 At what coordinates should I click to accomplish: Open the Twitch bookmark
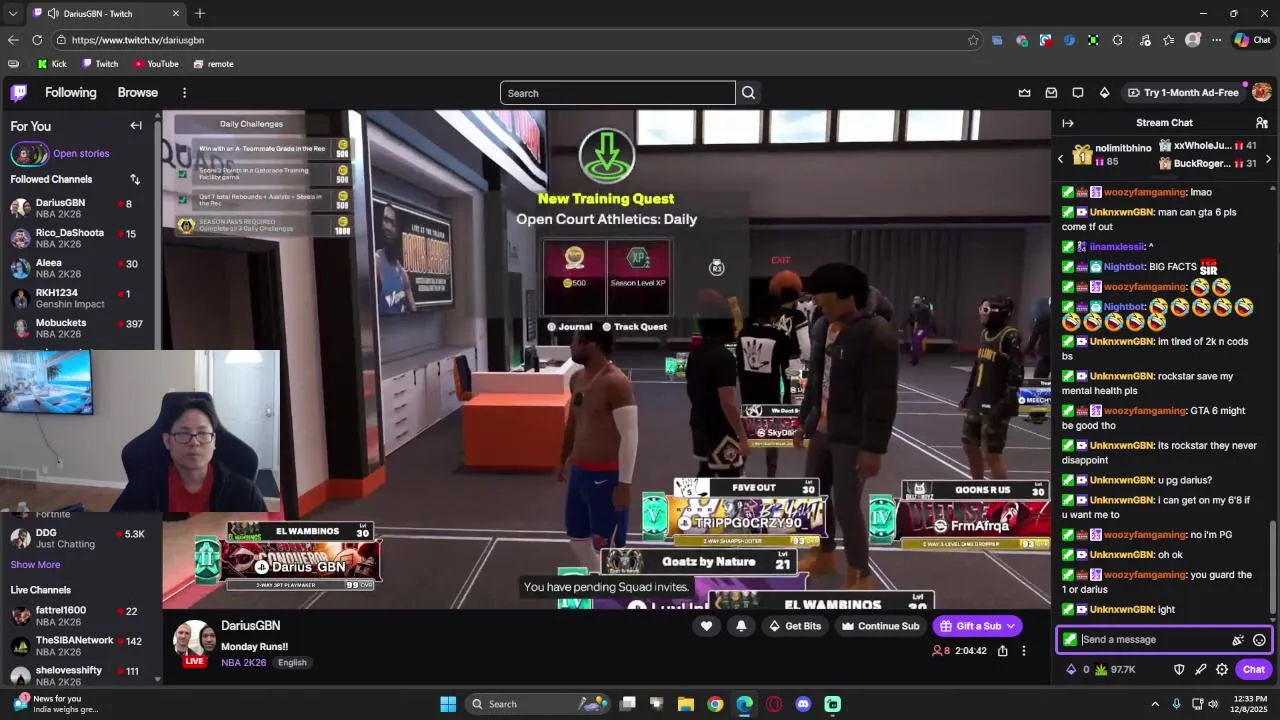point(100,64)
